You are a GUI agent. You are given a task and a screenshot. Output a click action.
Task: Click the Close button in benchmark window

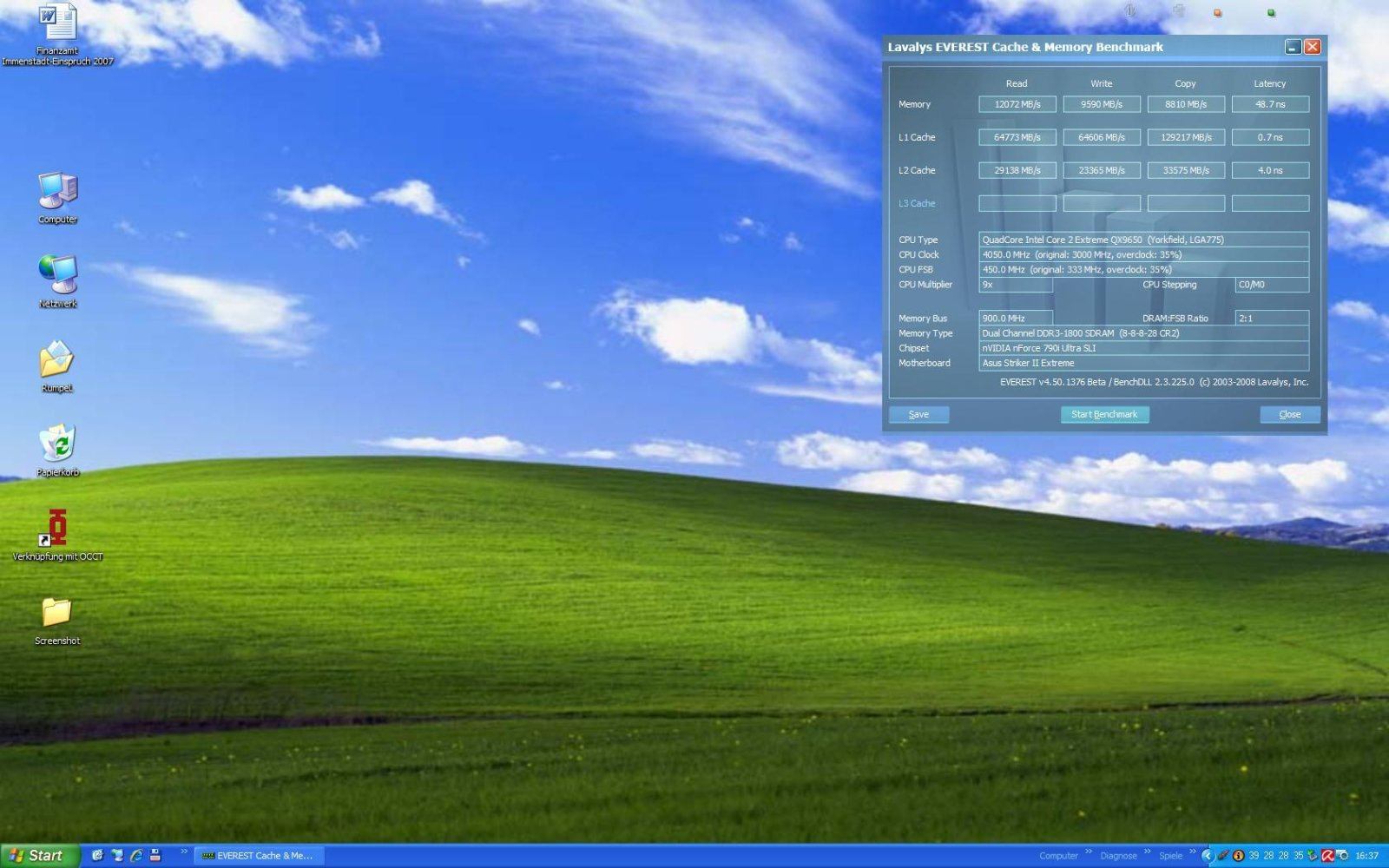[x=1290, y=415]
